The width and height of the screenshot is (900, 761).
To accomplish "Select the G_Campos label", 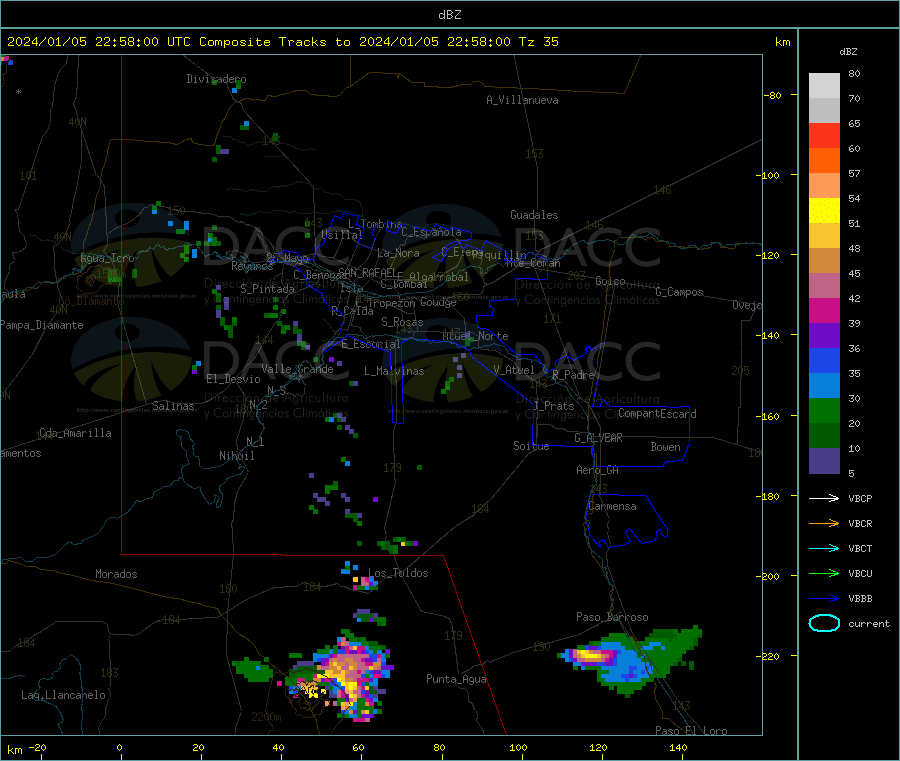I will coord(679,292).
